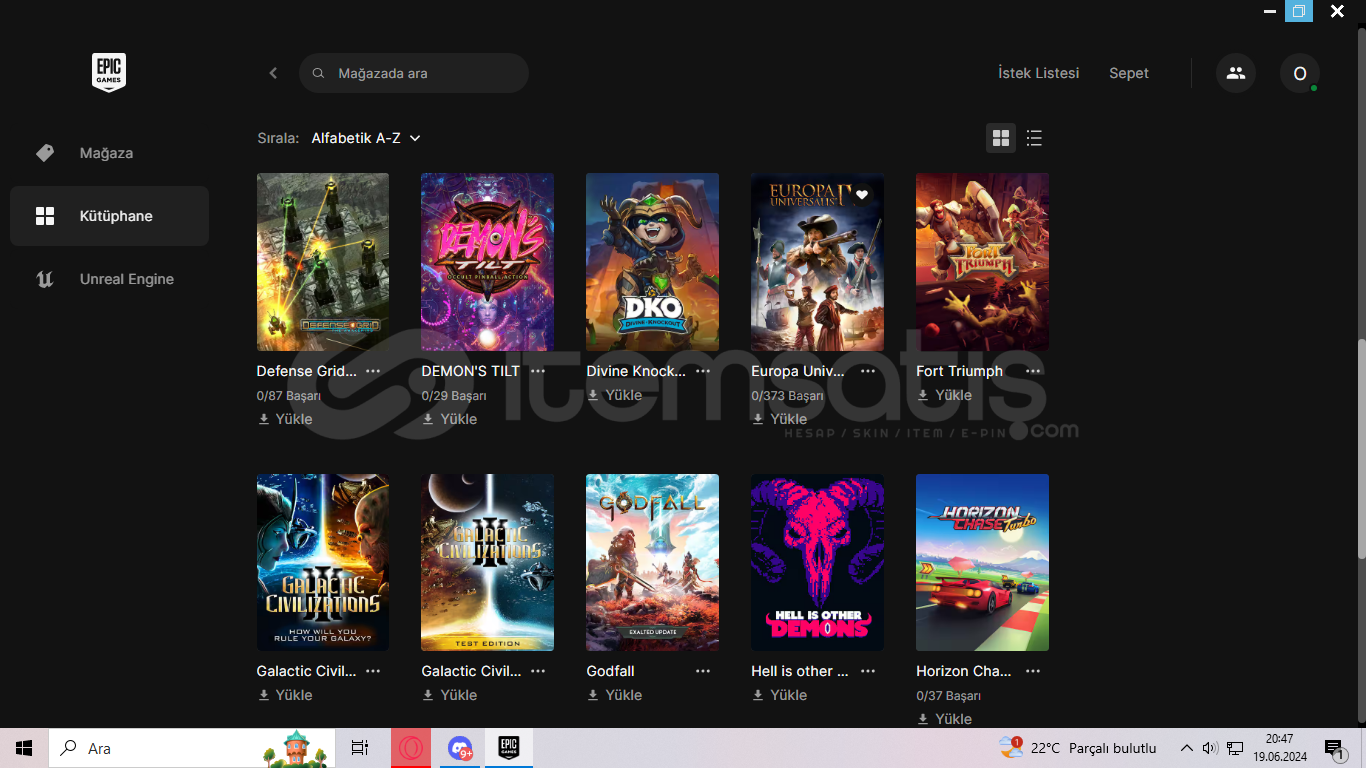Show hidden system tray icons

1187,748
